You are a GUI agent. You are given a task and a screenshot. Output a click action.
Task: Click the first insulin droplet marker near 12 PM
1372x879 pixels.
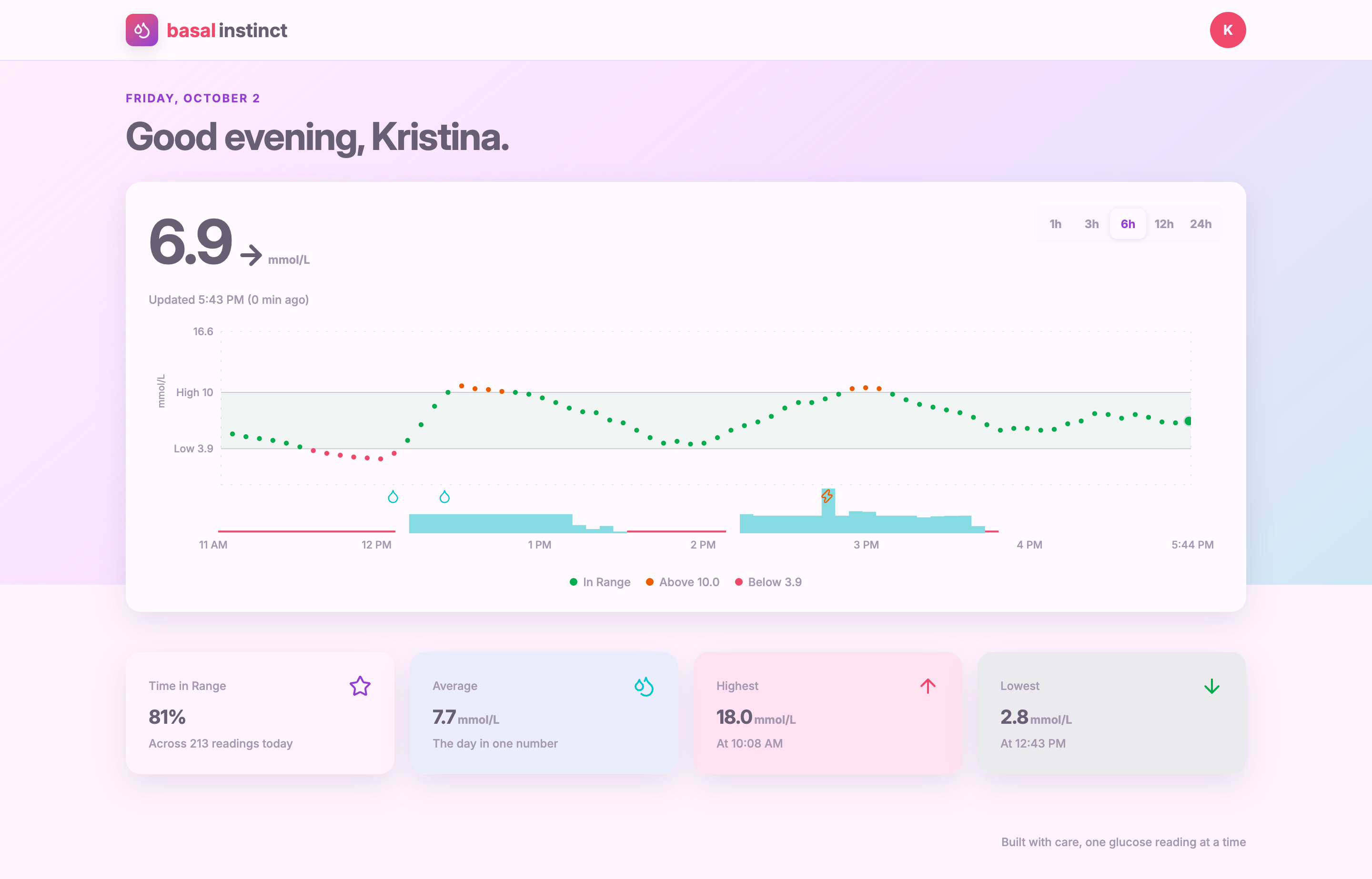point(393,497)
